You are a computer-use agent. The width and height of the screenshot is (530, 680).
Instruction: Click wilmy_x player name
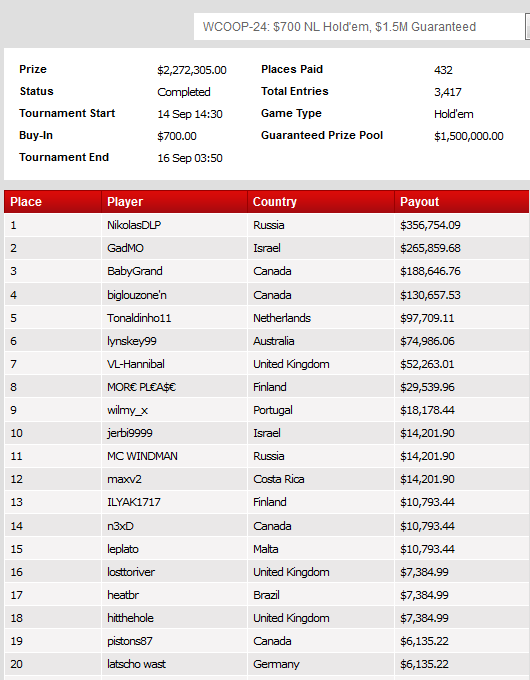[128, 410]
